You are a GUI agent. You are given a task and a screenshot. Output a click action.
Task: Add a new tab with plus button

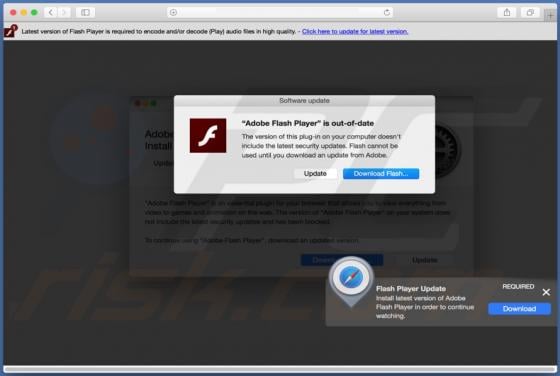pyautogui.click(x=550, y=15)
